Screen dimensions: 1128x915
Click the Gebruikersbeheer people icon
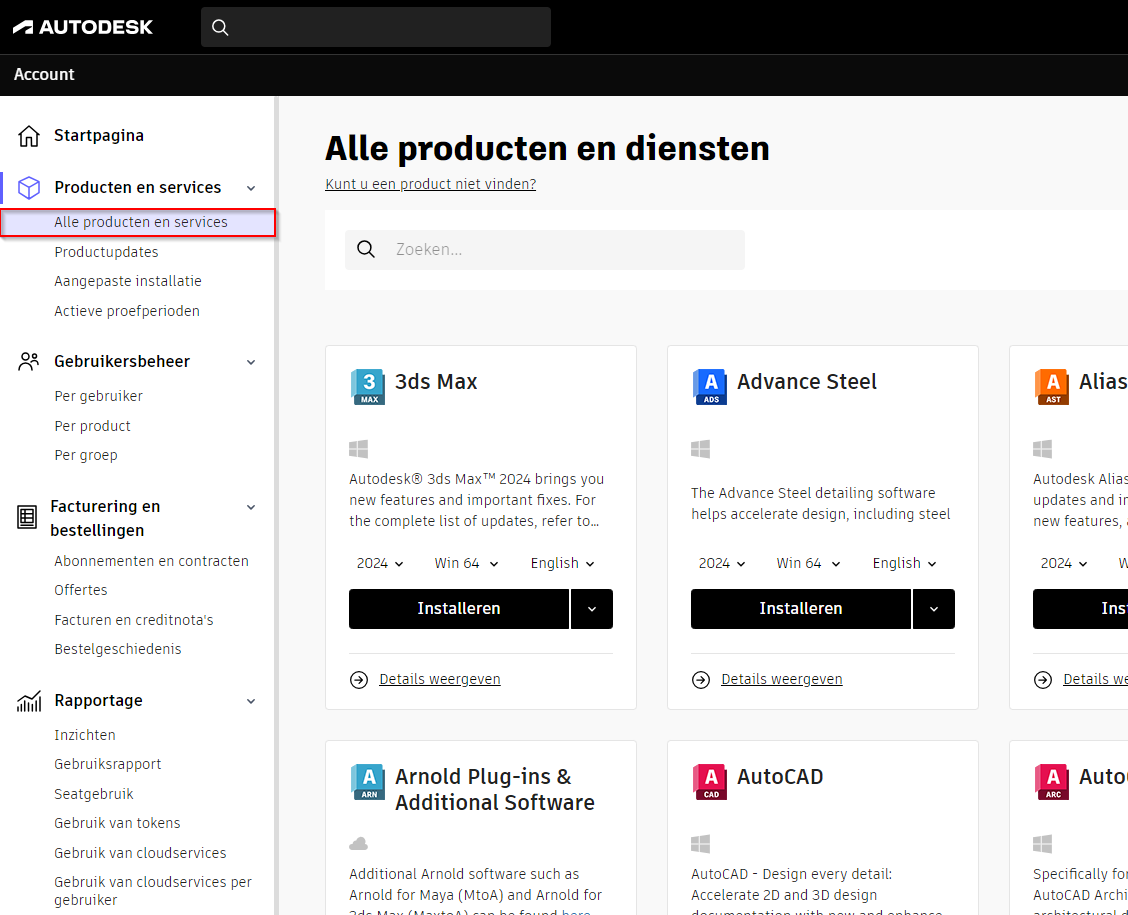pos(29,361)
